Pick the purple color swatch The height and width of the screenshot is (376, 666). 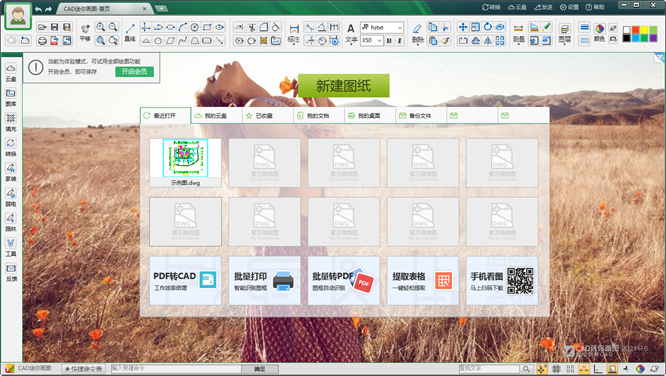click(x=653, y=38)
